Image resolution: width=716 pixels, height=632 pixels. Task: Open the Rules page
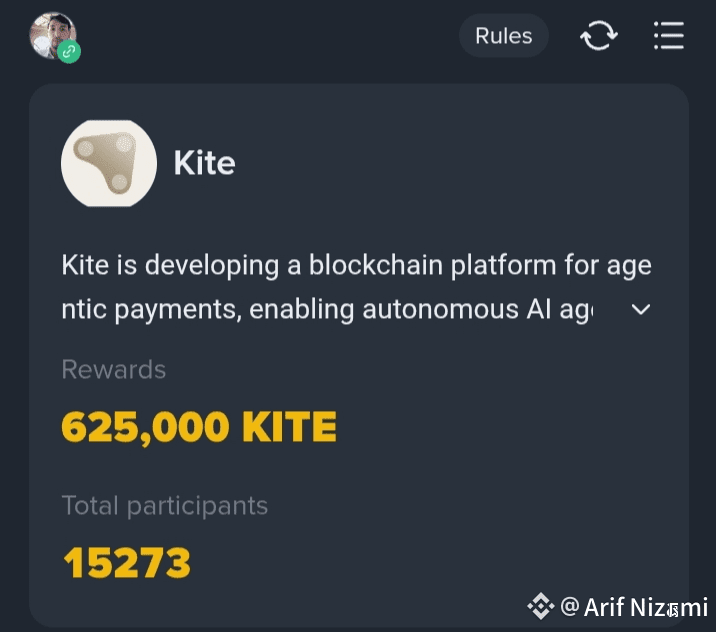(503, 36)
